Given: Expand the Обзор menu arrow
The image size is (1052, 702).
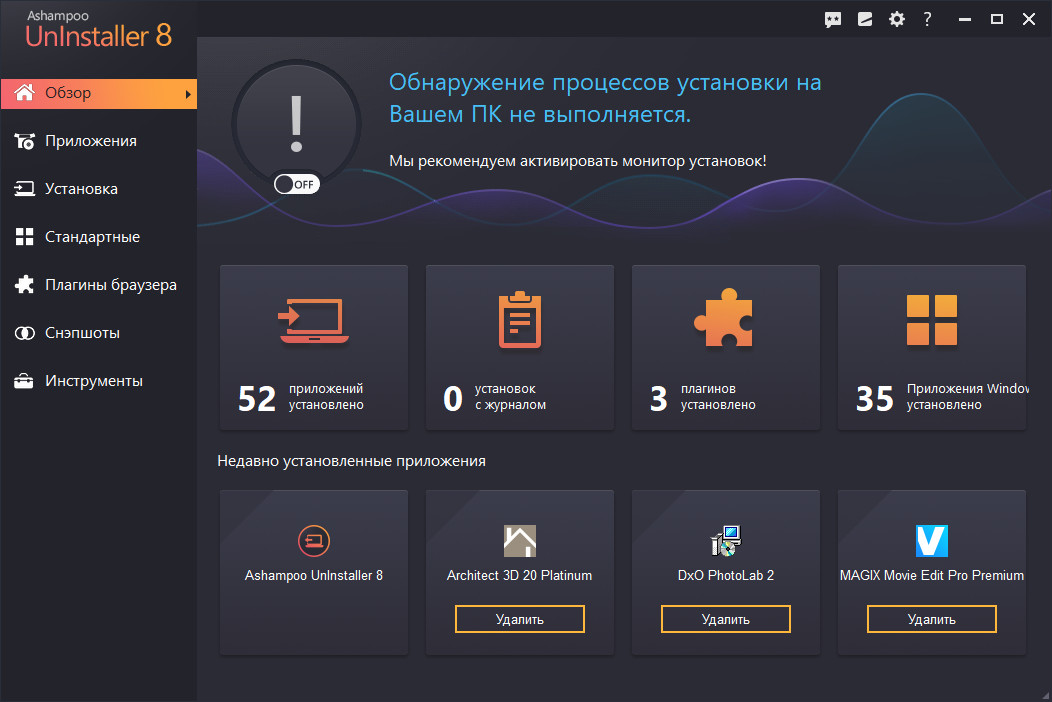Looking at the screenshot, I should click(x=187, y=94).
